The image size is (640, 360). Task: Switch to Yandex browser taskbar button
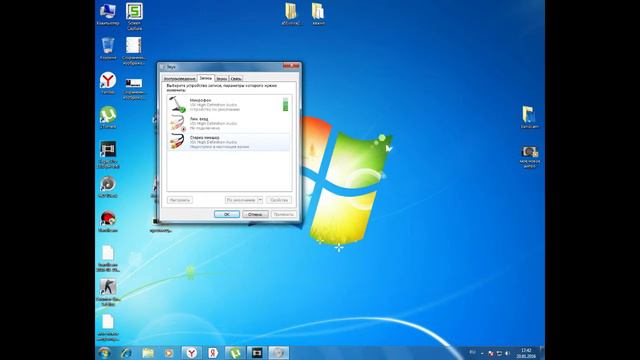click(x=191, y=353)
